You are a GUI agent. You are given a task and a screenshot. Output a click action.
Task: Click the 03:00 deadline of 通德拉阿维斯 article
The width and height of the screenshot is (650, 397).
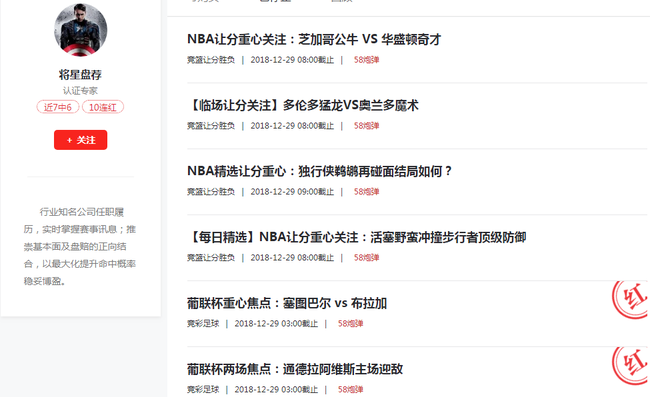[276, 389]
